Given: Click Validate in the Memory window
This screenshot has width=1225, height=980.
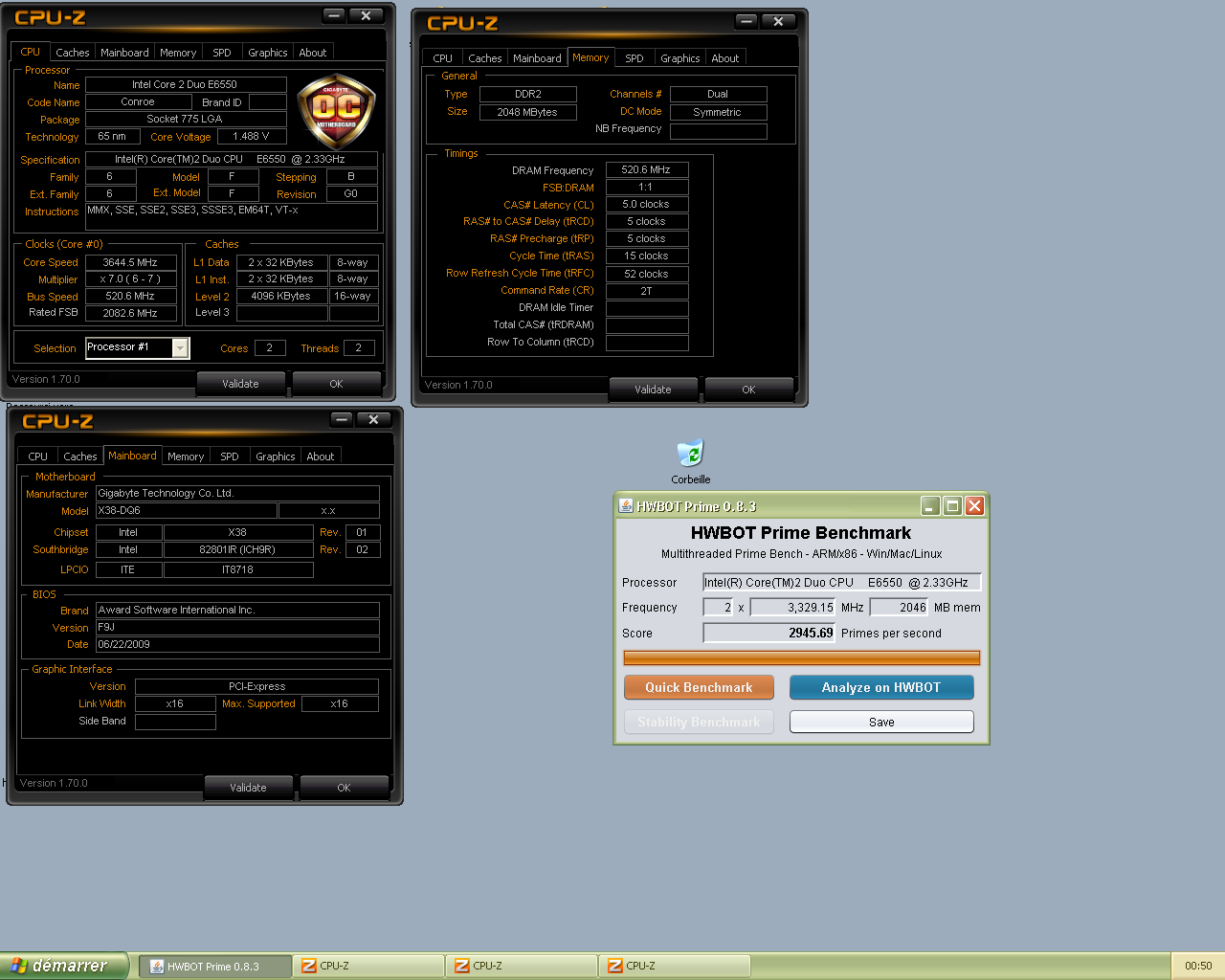Looking at the screenshot, I should pos(653,390).
